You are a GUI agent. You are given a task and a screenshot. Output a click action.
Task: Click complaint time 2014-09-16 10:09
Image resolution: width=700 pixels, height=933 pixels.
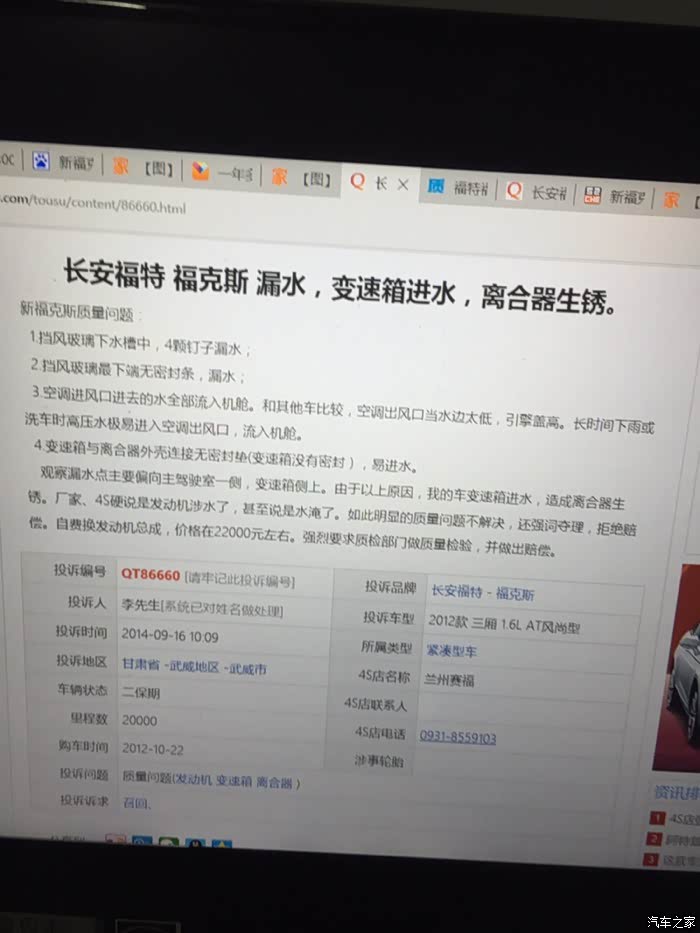[170, 635]
